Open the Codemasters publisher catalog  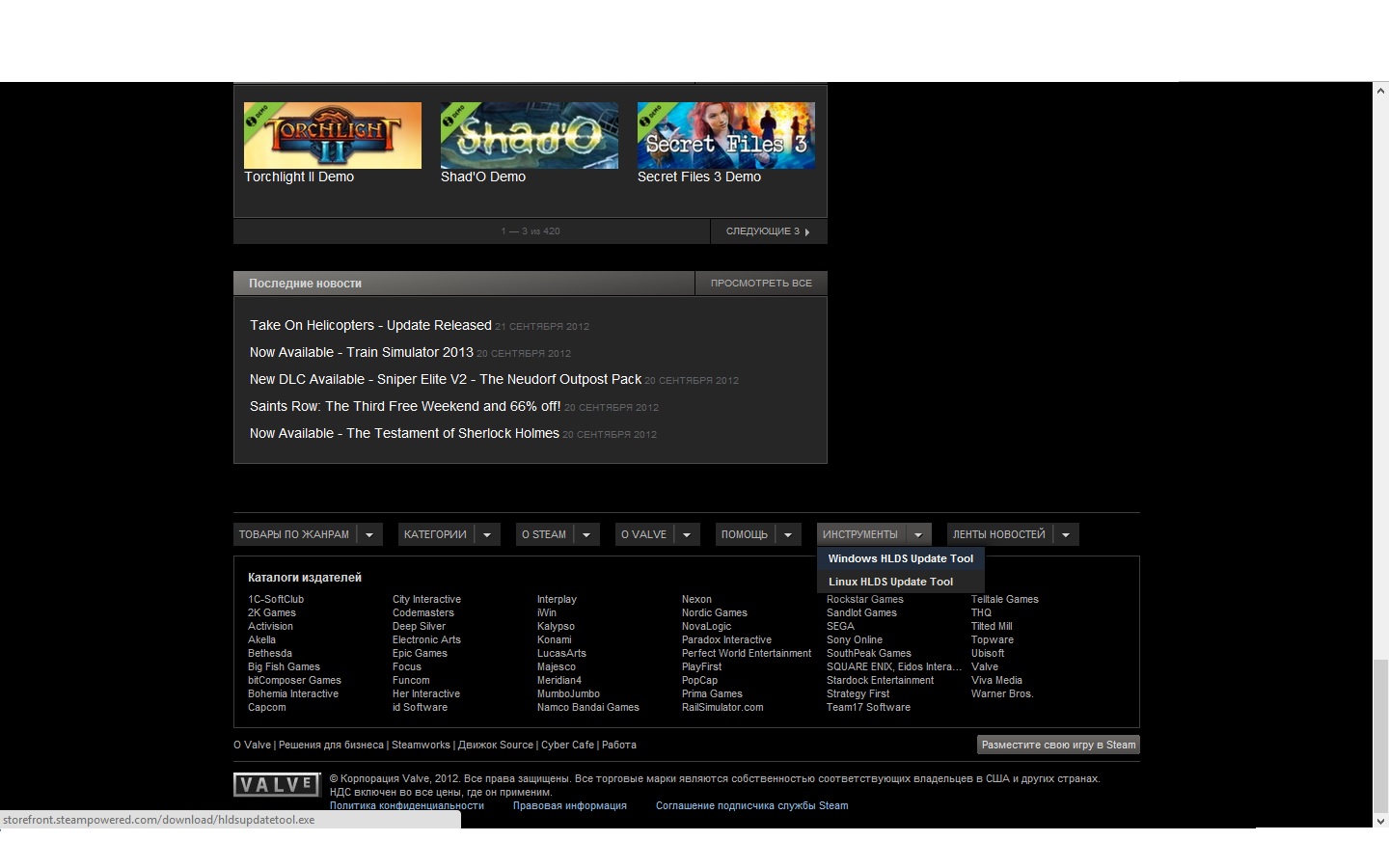[423, 612]
